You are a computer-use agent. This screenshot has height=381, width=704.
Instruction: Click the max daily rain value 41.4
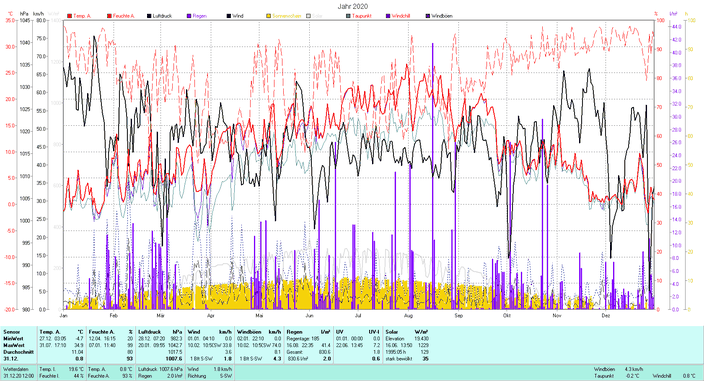[326, 345]
